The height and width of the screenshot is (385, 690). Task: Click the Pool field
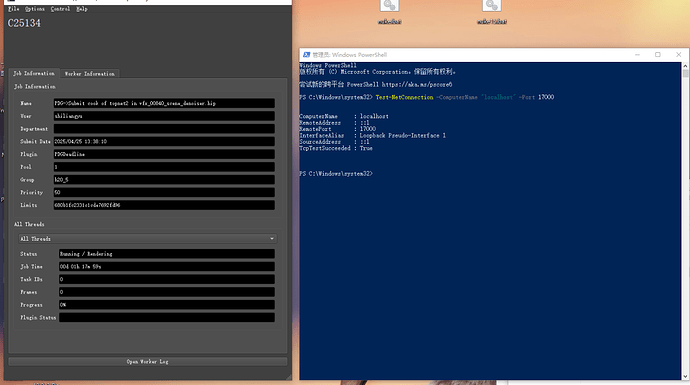(x=164, y=167)
